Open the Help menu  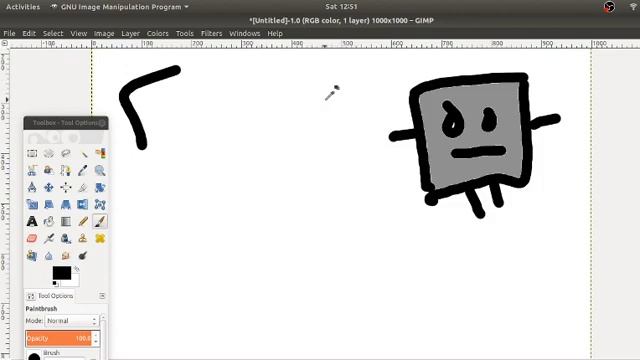click(275, 33)
